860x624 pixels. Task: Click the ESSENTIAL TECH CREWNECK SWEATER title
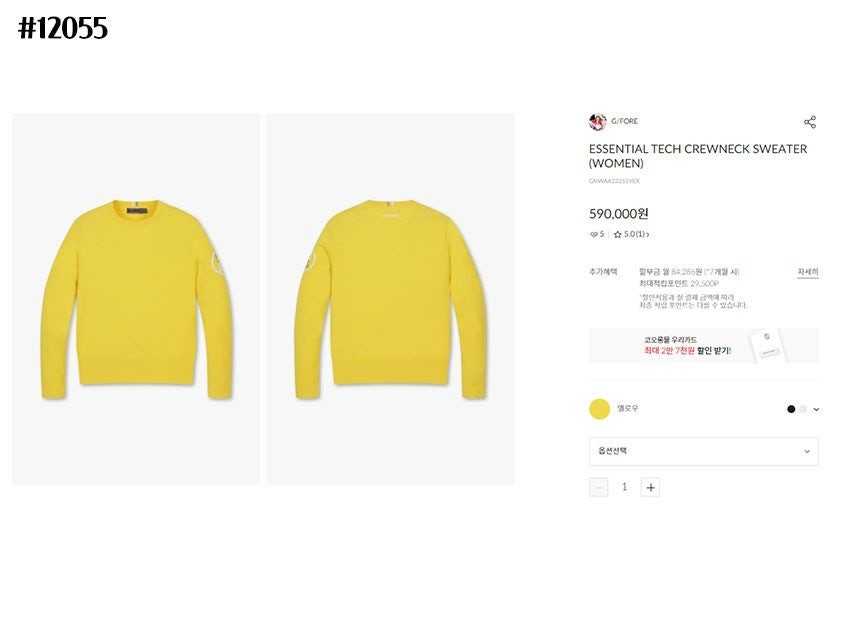(x=698, y=156)
